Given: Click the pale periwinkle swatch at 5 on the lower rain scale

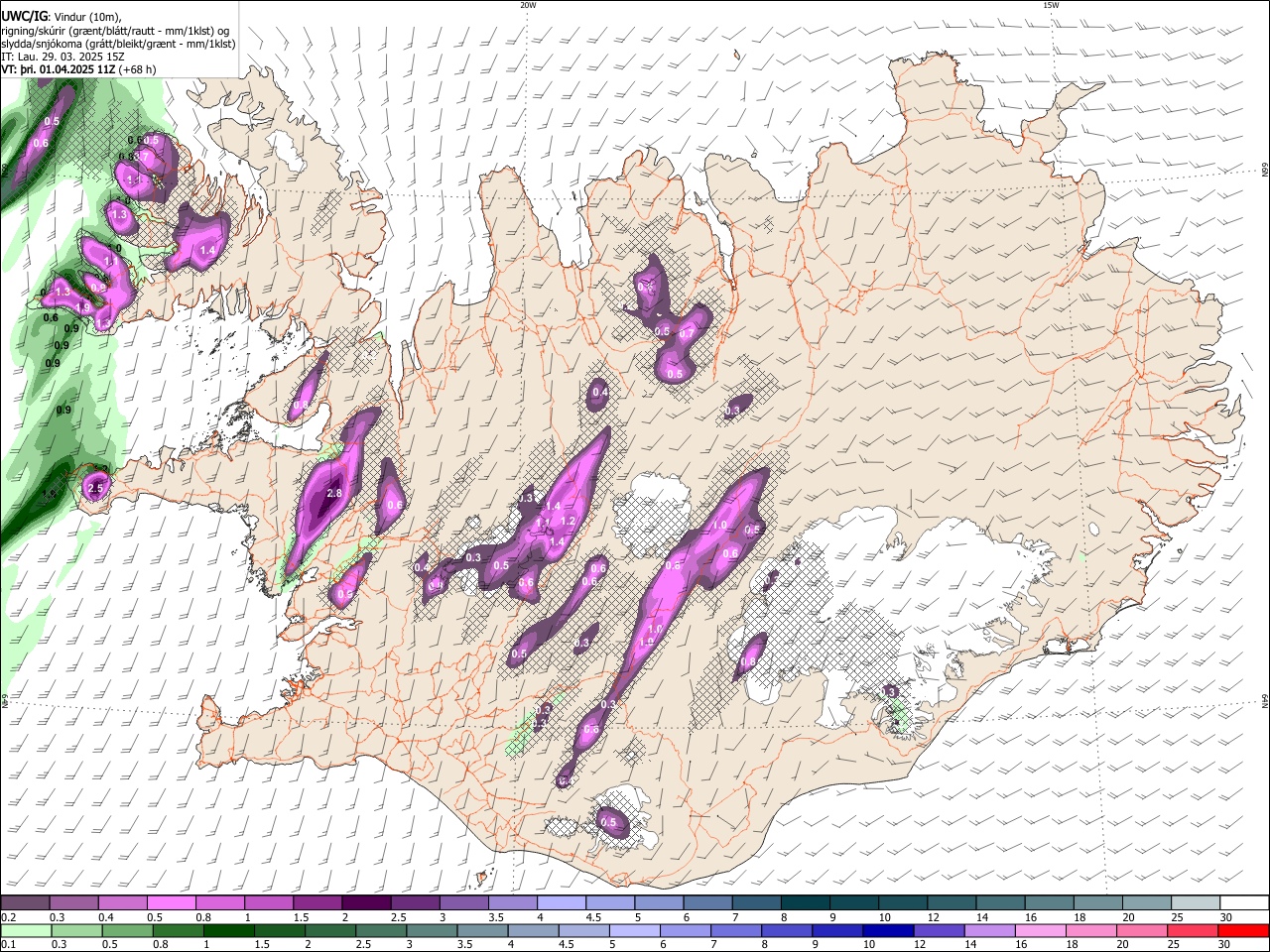Looking at the screenshot, I should 635,930.
